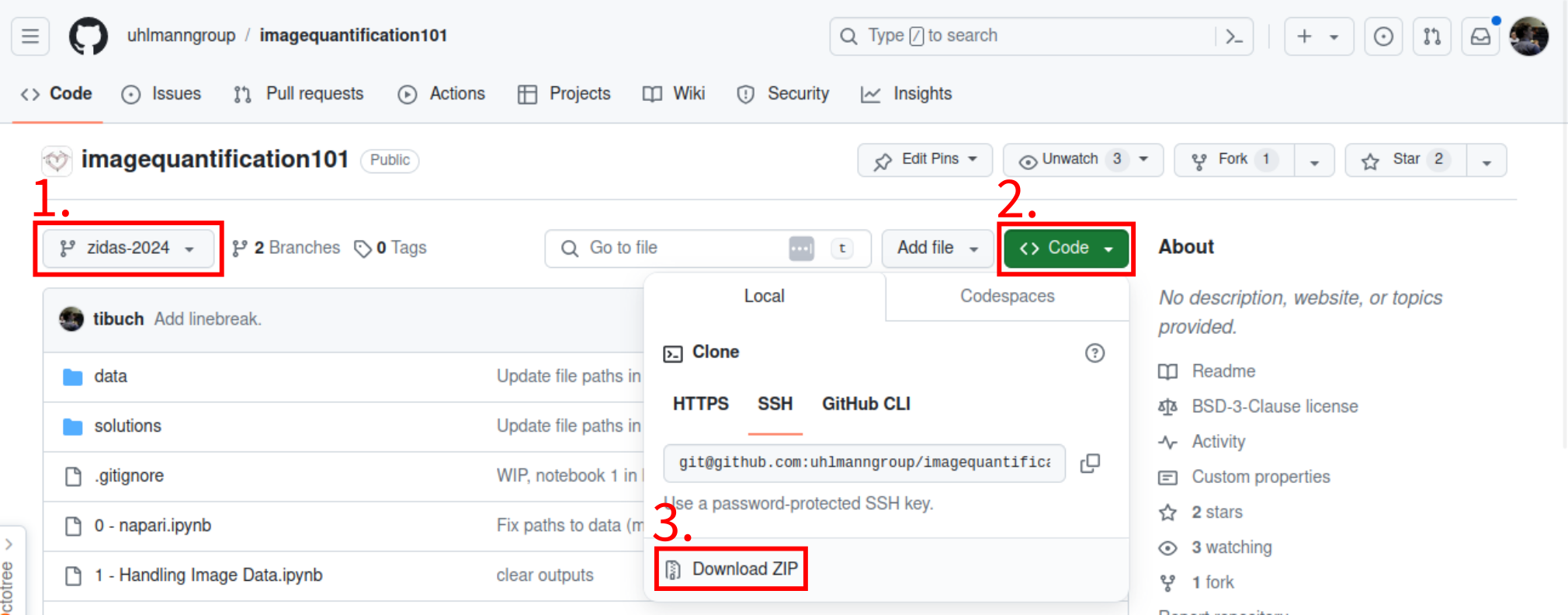Click Download ZIP
Screen dimensions: 1568x615
[x=731, y=569]
